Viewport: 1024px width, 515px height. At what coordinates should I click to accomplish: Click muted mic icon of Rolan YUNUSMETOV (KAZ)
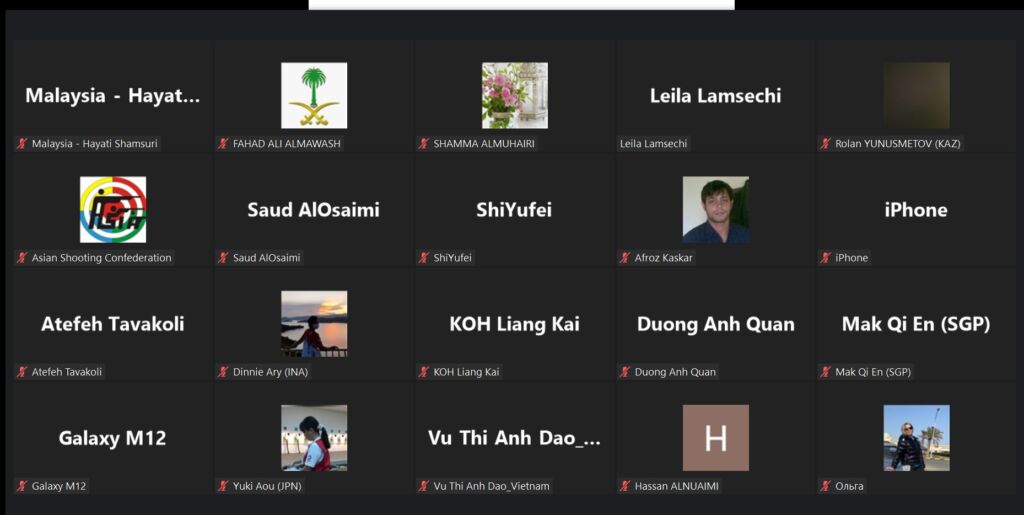pyautogui.click(x=825, y=144)
